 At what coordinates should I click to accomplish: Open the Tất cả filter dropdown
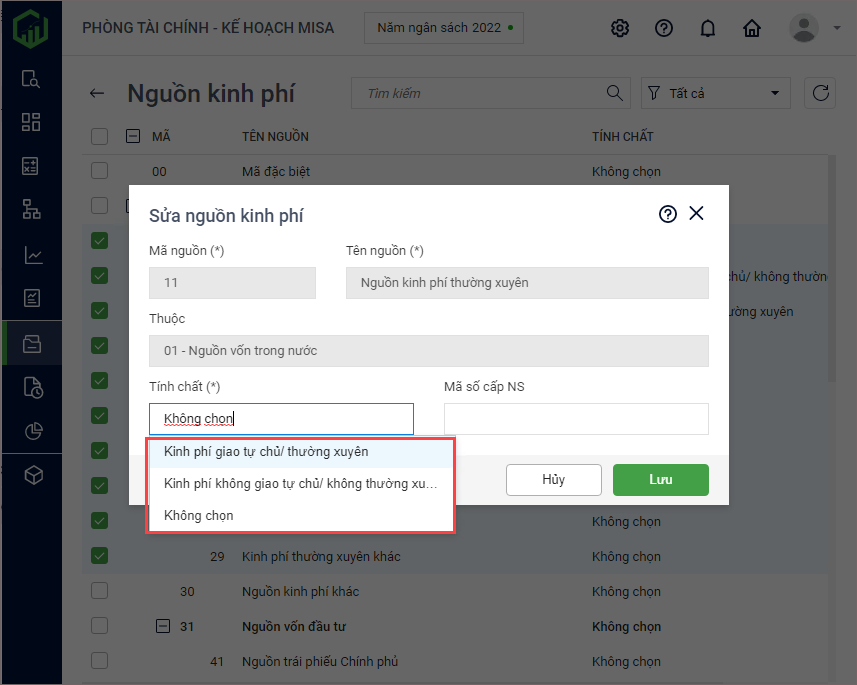(x=715, y=93)
